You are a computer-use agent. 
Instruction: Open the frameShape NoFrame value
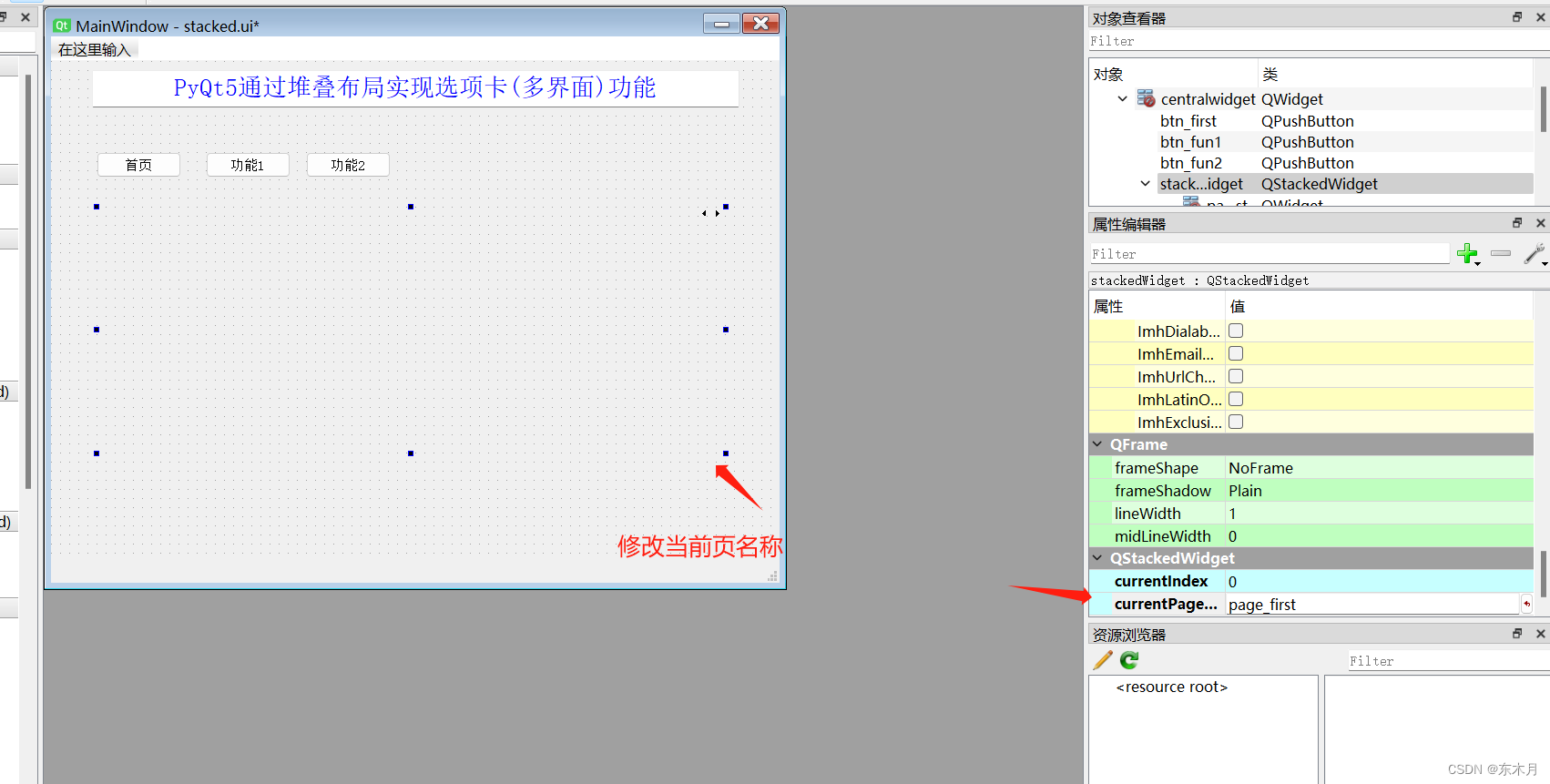(1379, 467)
